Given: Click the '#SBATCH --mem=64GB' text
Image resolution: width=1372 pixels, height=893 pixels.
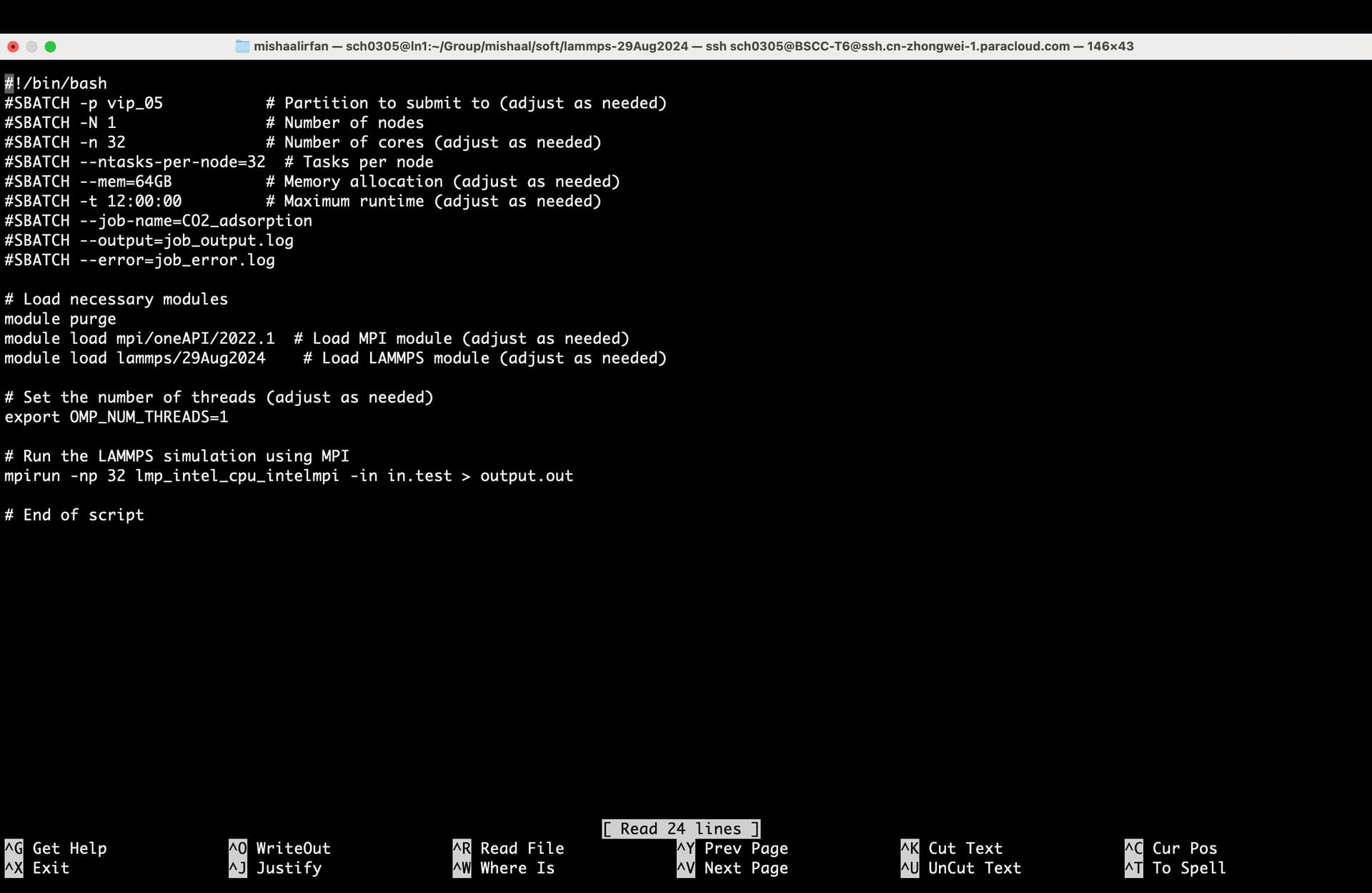Looking at the screenshot, I should pos(89,182).
